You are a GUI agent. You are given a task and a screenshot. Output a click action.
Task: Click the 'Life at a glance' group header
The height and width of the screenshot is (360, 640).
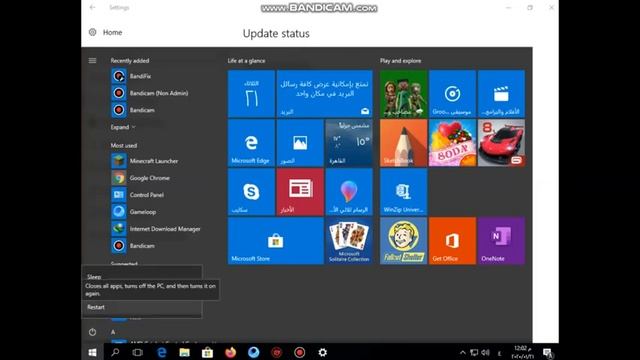pyautogui.click(x=247, y=61)
